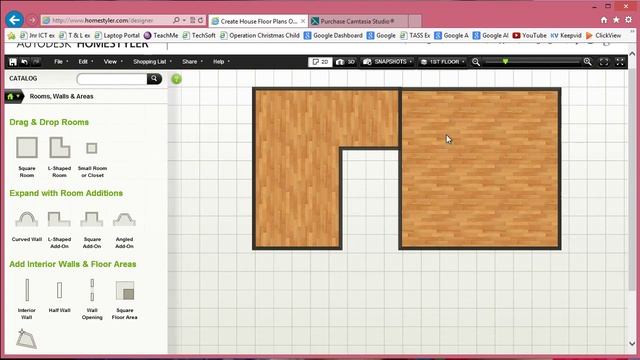Close the Create House Floor Plans tab
The width and height of the screenshot is (640, 360).
coord(303,21)
